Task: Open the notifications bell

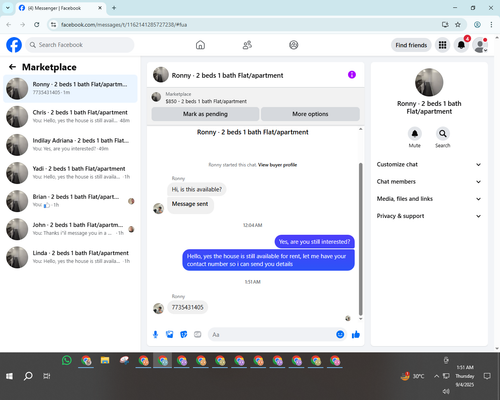Action: (461, 45)
